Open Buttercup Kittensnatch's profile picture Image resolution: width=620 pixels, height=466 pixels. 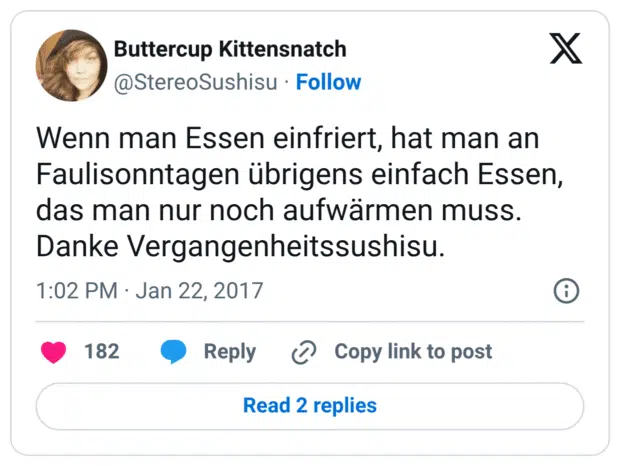[x=70, y=65]
